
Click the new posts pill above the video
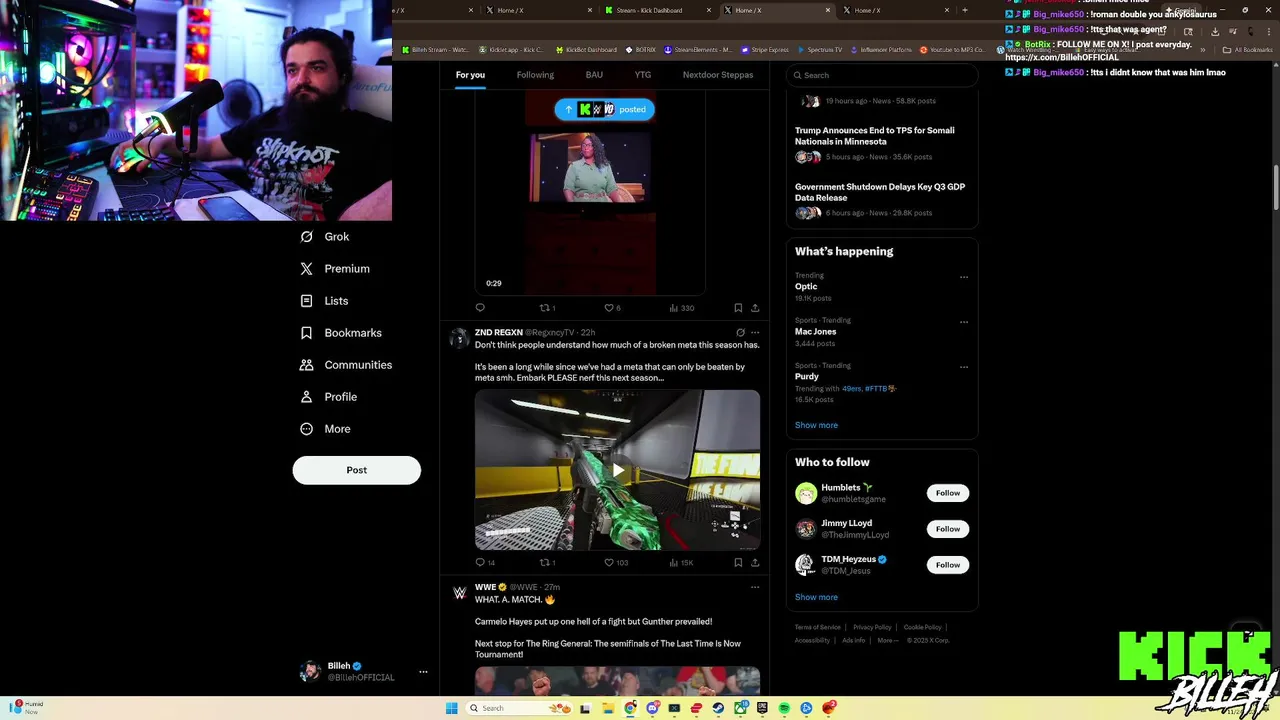[x=605, y=109]
